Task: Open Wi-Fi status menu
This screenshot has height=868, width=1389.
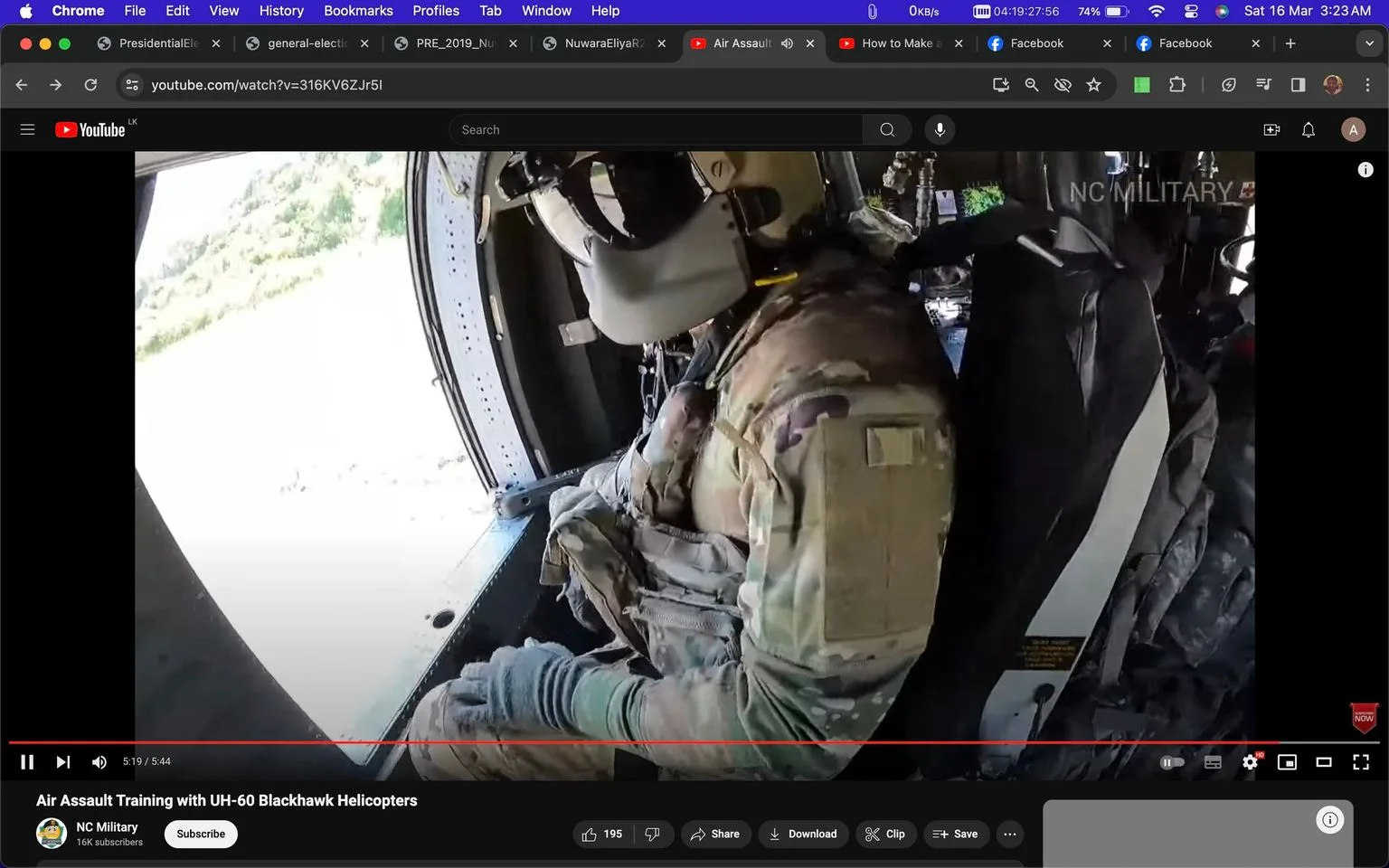Action: coord(1156,11)
